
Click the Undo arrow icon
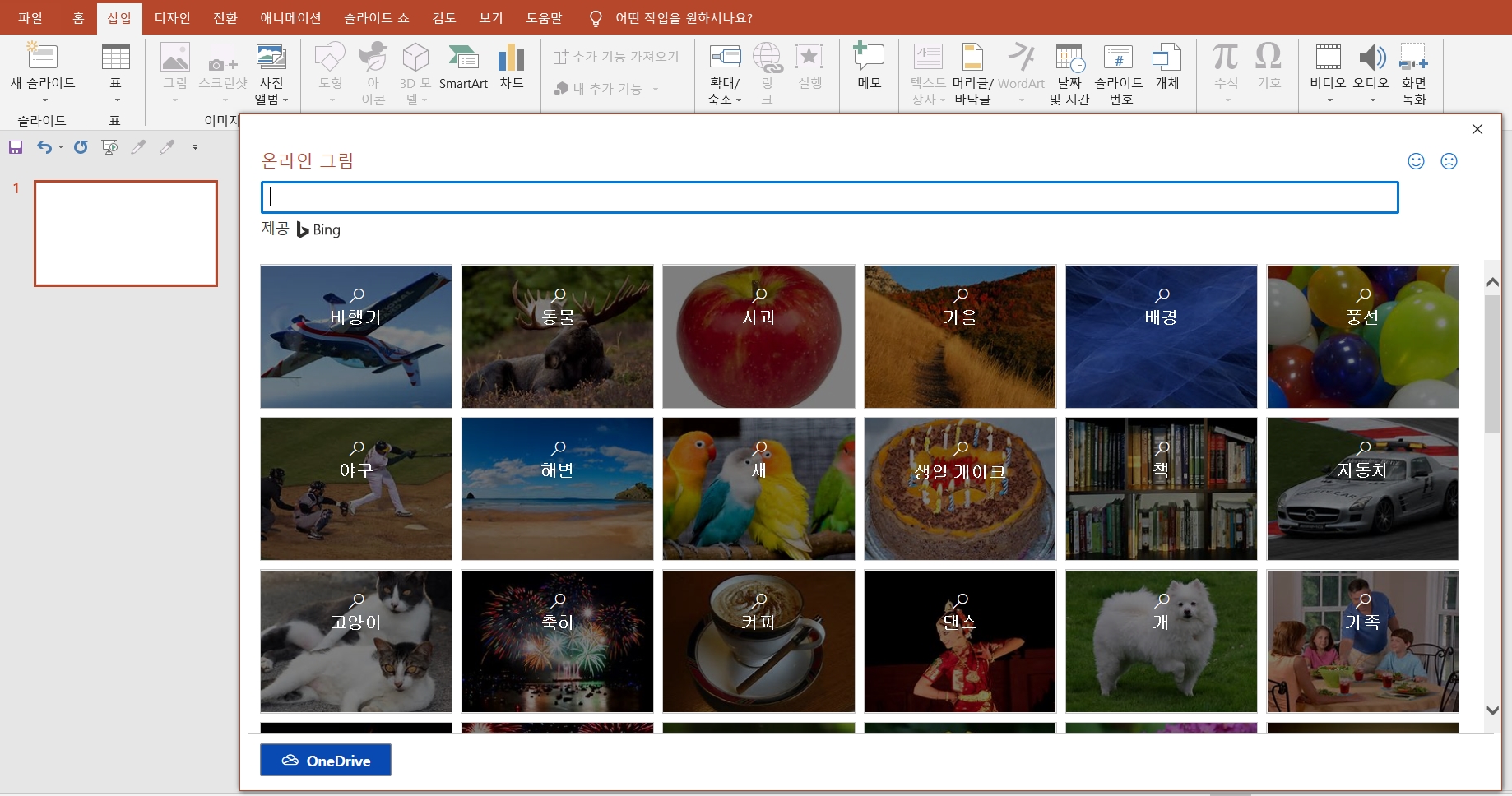[44, 147]
